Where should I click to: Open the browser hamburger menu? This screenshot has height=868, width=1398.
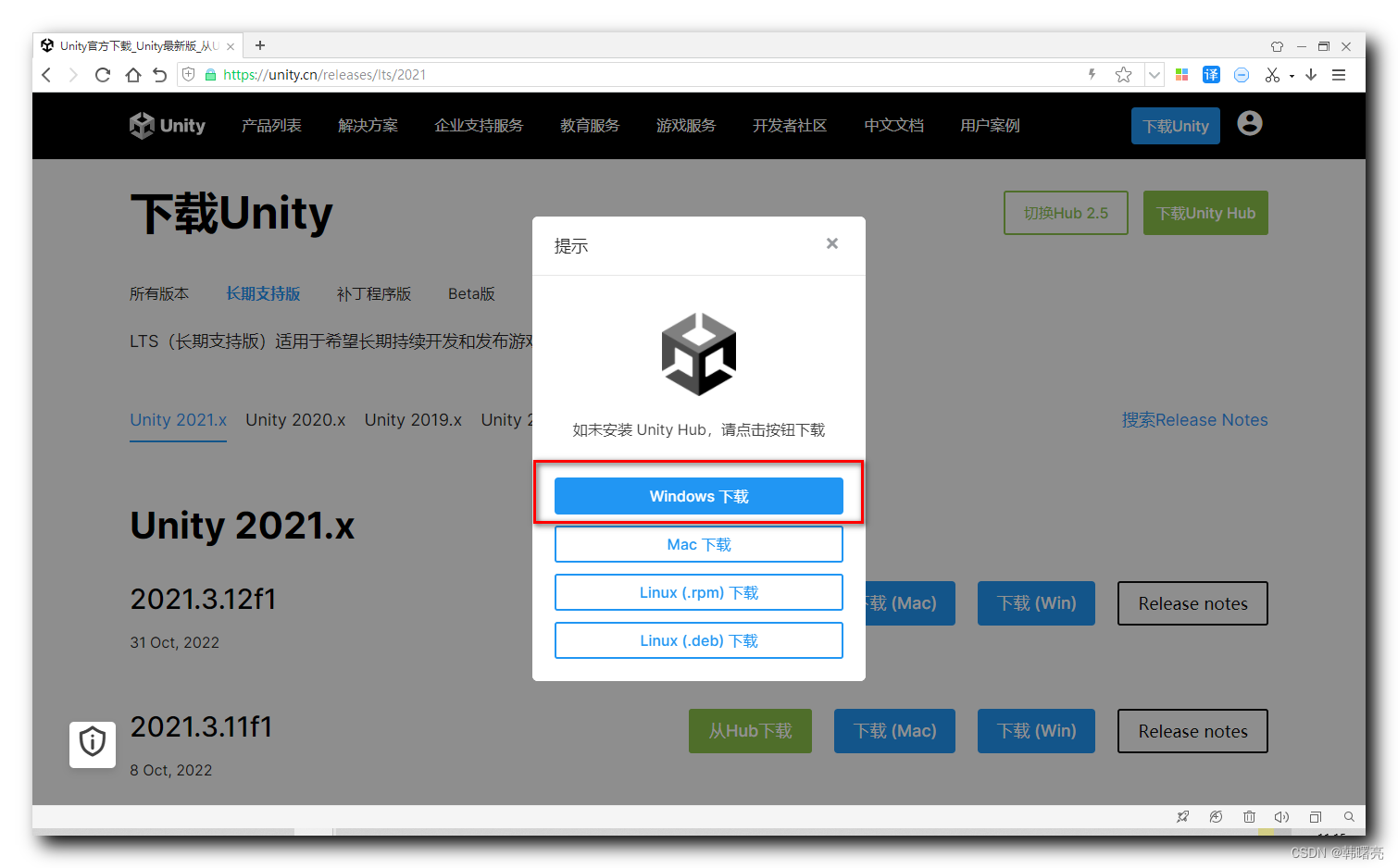pos(1339,75)
